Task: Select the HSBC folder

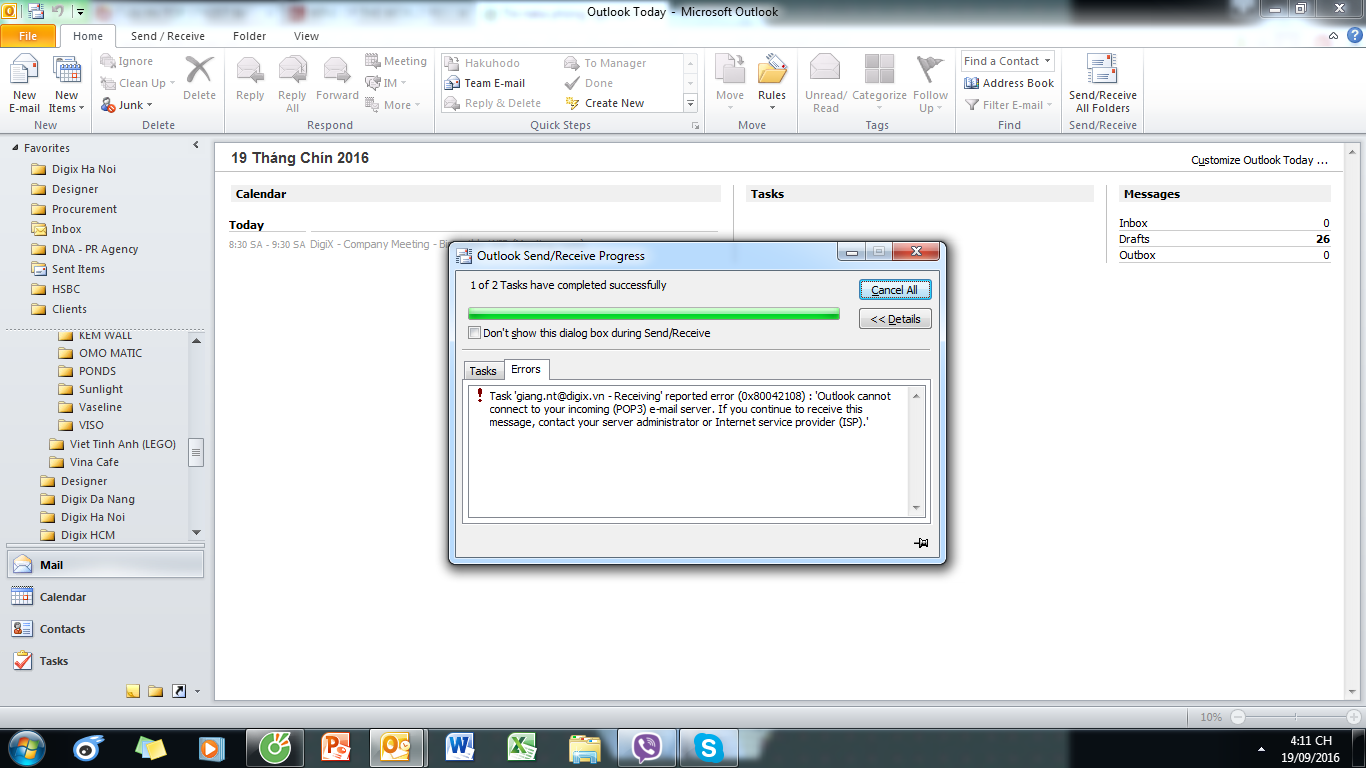Action: 66,289
